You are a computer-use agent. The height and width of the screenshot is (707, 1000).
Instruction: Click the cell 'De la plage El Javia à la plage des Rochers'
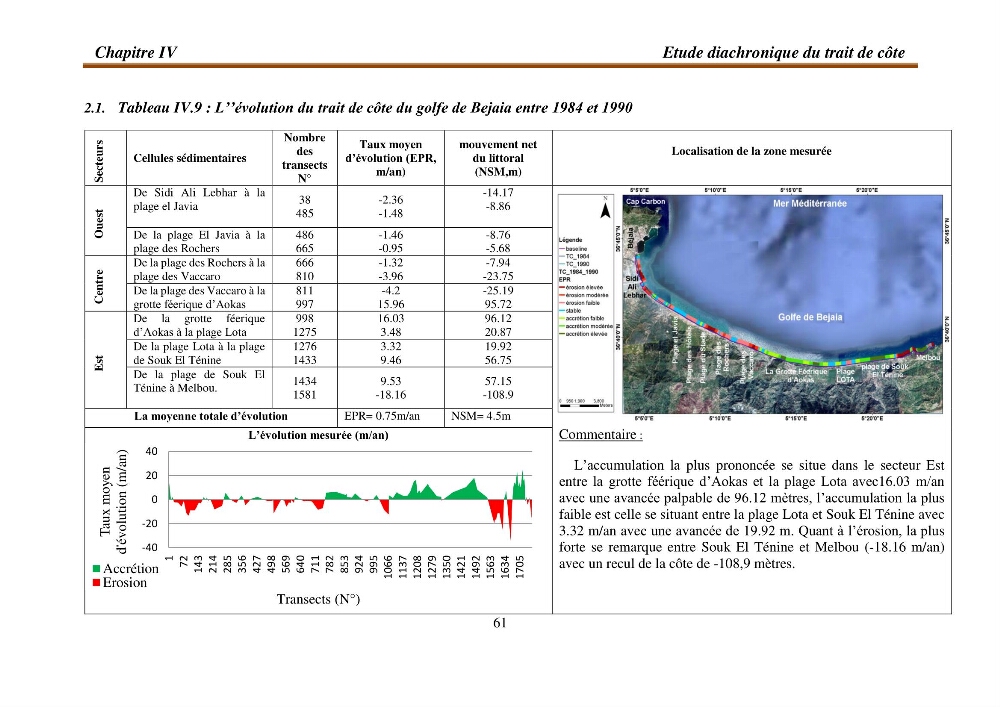199,242
